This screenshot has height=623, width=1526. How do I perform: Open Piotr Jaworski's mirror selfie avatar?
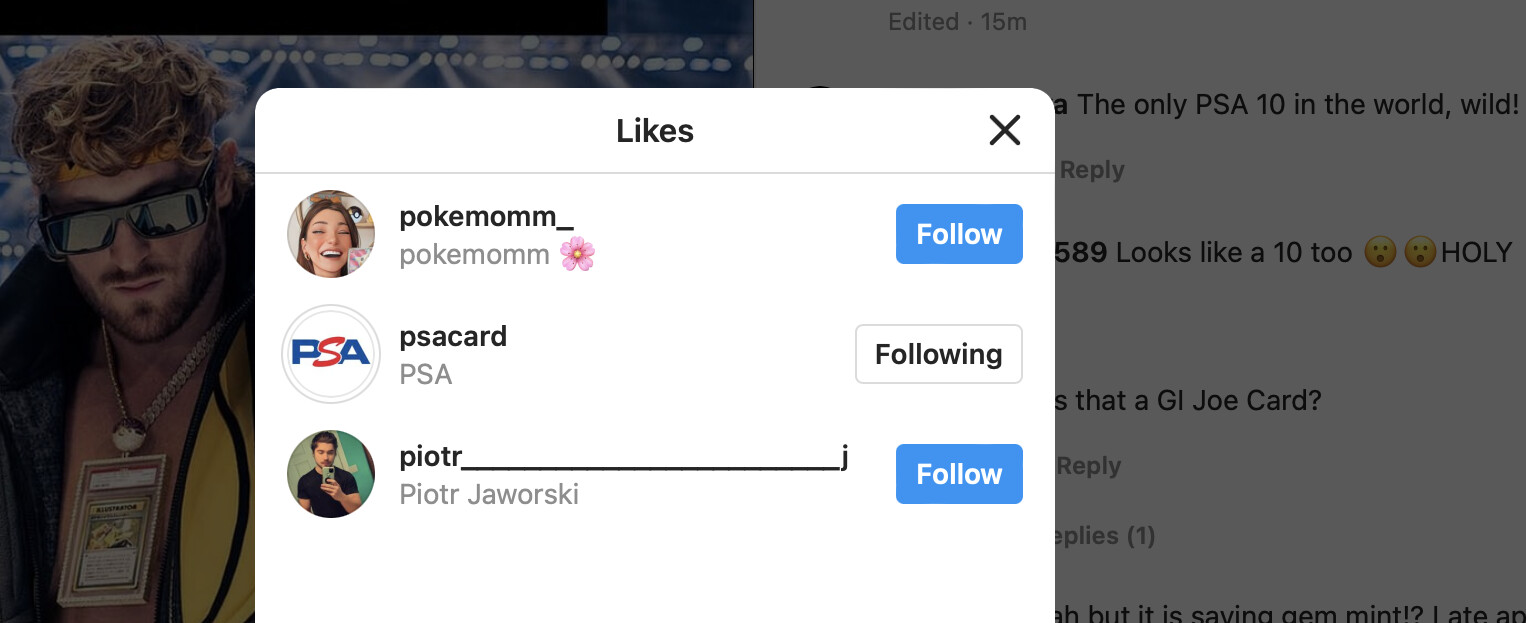pyautogui.click(x=331, y=474)
